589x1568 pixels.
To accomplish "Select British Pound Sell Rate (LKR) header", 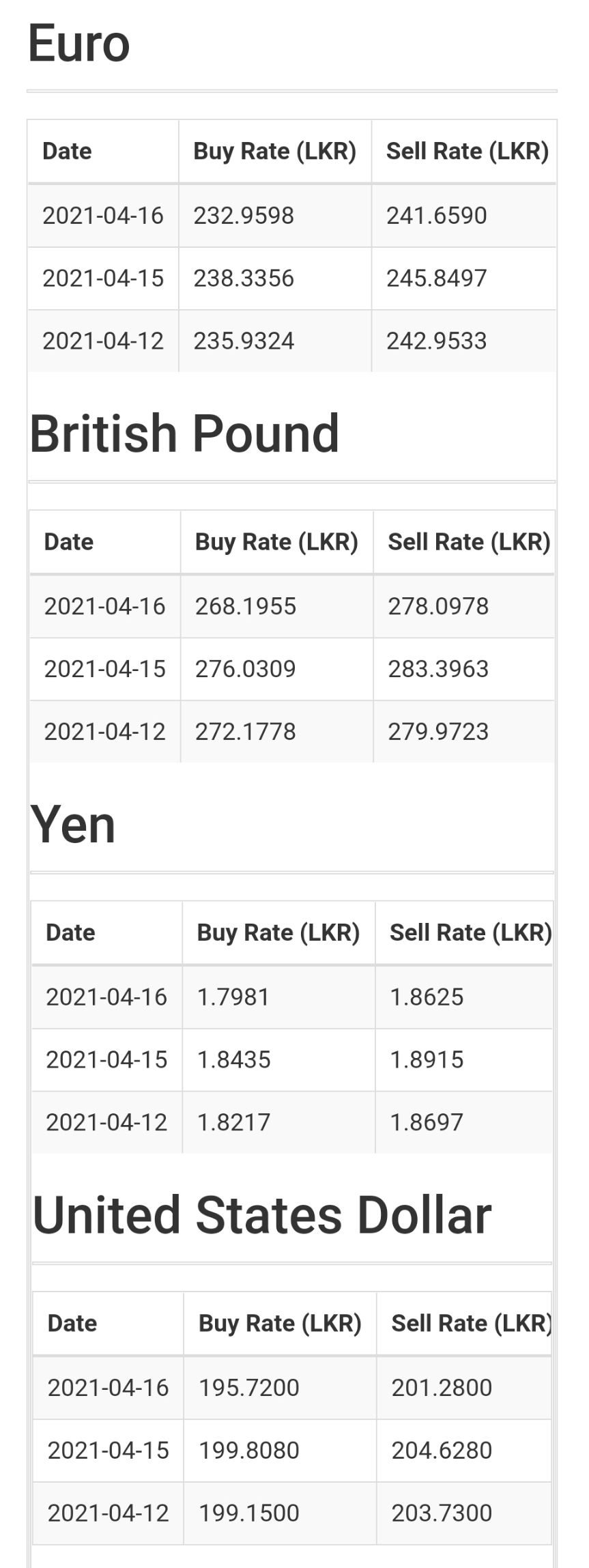I will coord(470,542).
